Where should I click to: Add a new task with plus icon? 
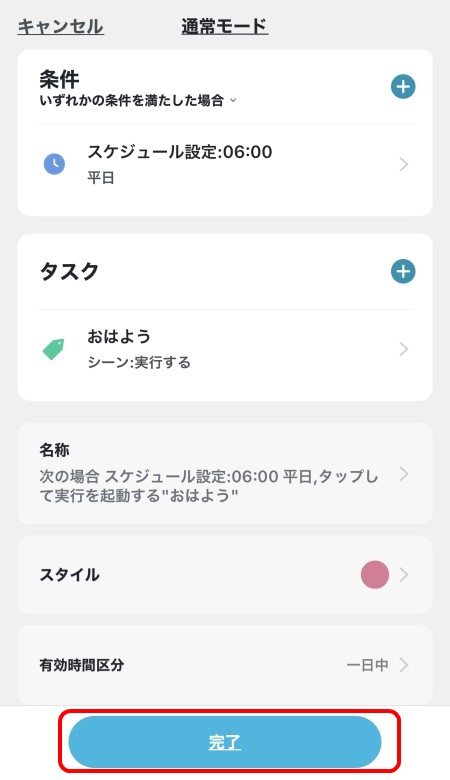403,272
